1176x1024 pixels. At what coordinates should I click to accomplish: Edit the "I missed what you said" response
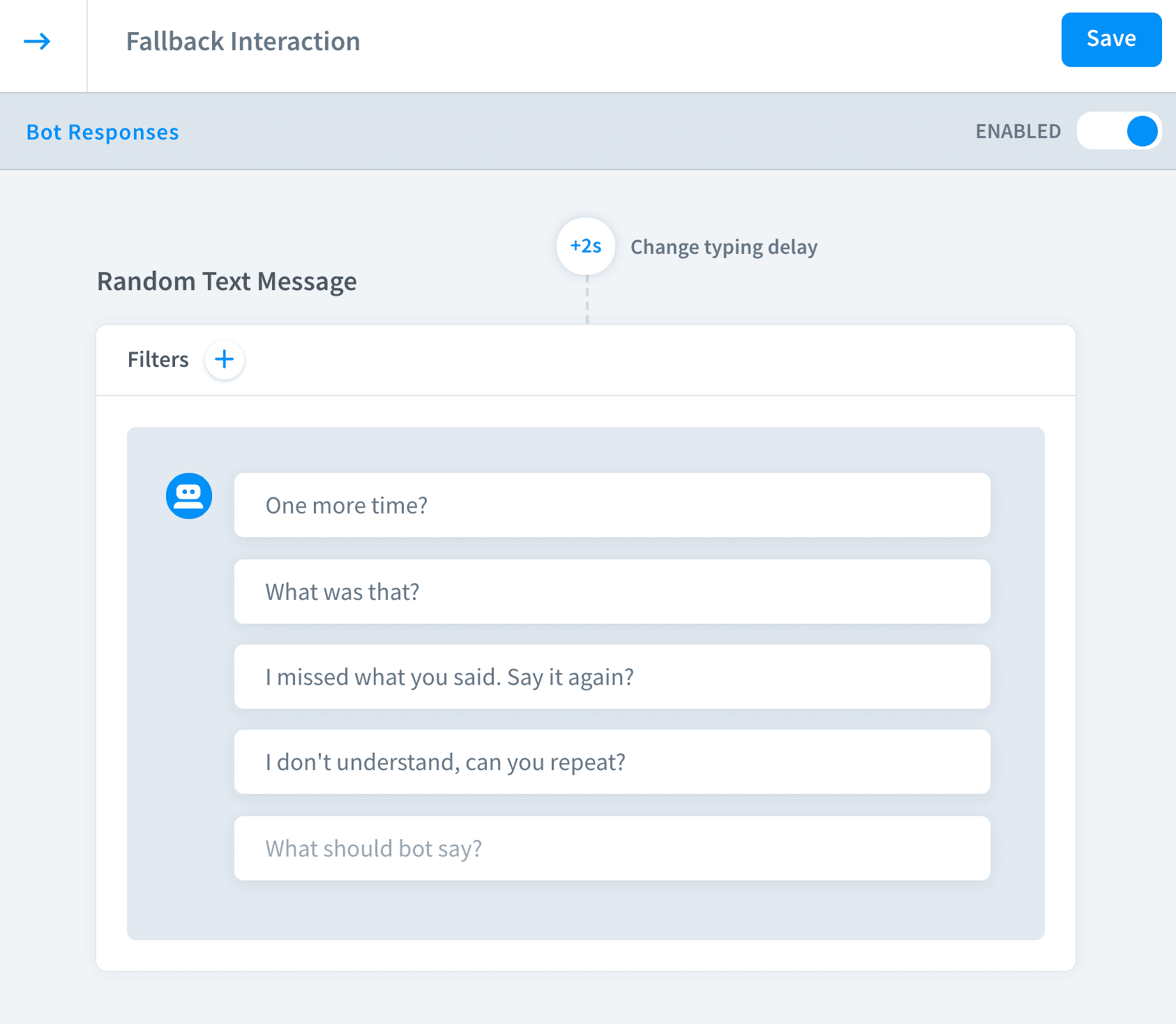click(612, 677)
